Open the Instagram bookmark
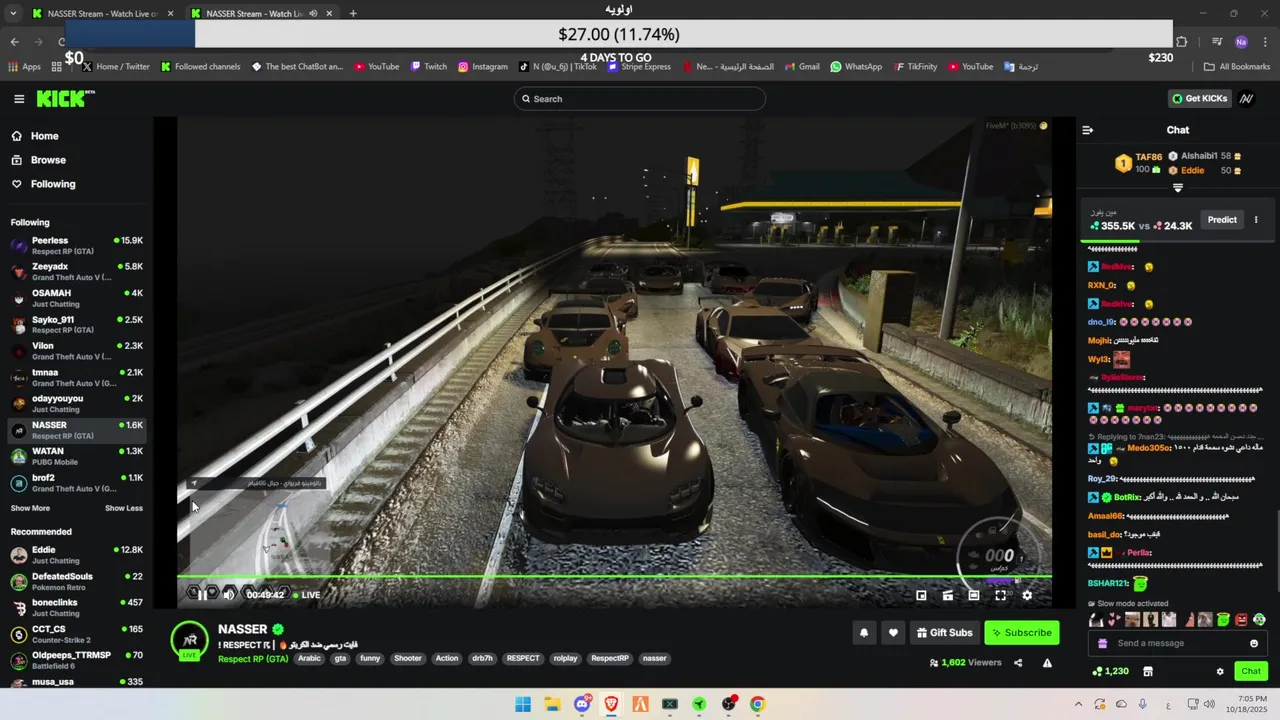This screenshot has height=720, width=1280. (483, 67)
